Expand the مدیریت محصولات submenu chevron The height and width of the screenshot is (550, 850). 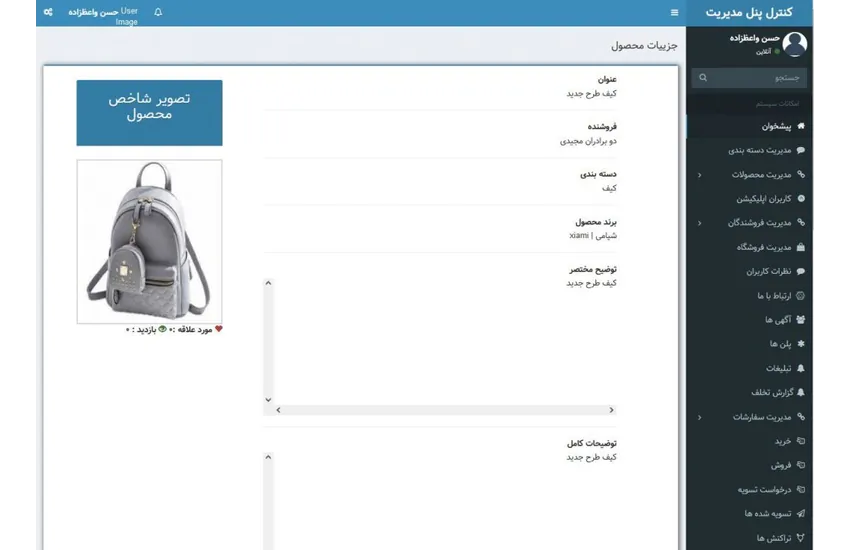699,174
